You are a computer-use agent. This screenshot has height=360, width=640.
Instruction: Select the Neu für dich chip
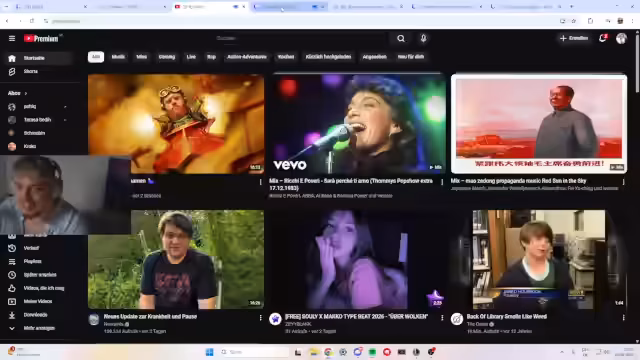click(x=411, y=57)
